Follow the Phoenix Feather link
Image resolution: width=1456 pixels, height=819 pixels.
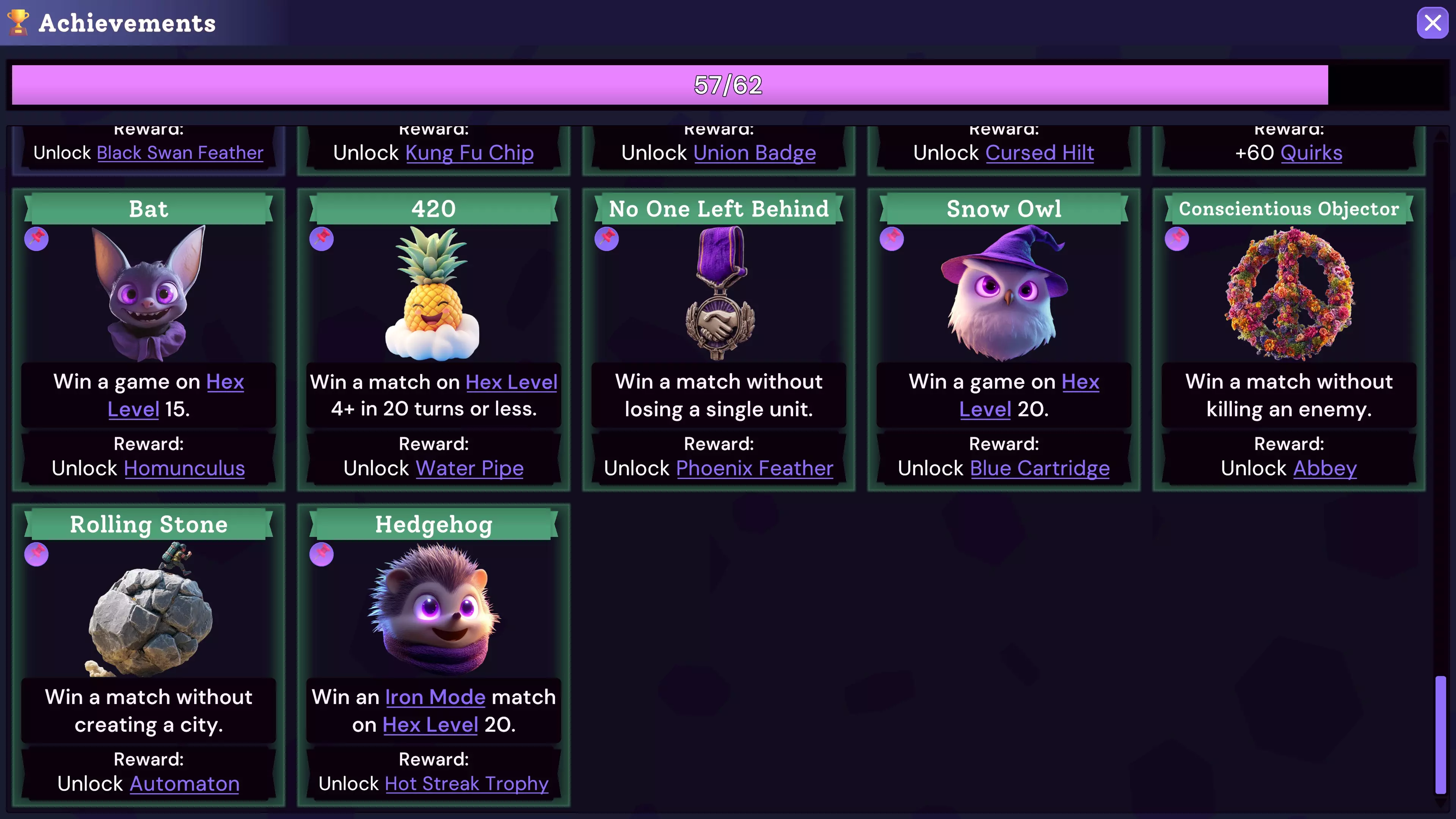click(755, 469)
